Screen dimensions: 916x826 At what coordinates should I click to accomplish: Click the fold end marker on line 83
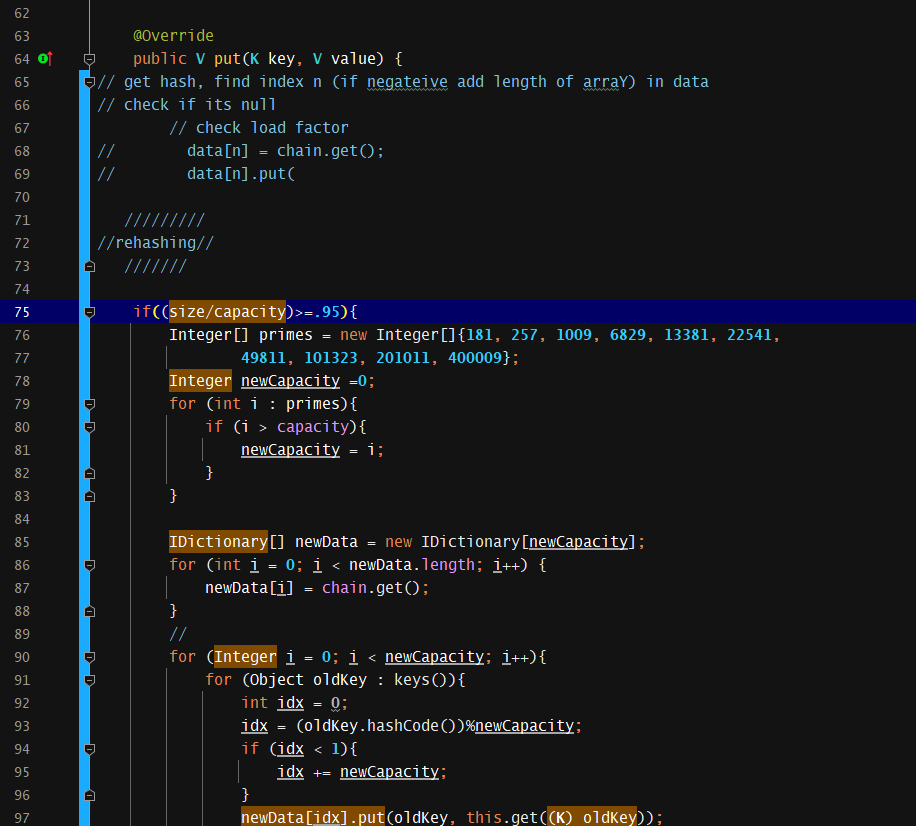click(89, 496)
